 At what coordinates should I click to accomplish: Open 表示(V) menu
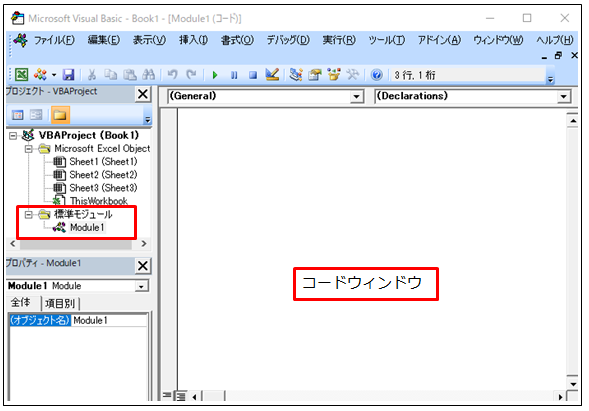(x=149, y=40)
